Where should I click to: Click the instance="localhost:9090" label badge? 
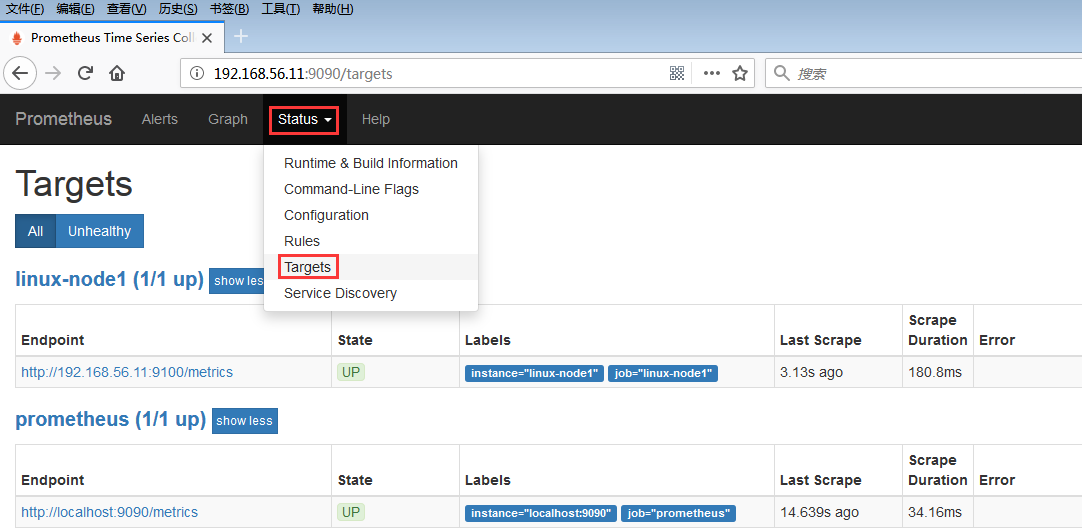pyautogui.click(x=541, y=513)
